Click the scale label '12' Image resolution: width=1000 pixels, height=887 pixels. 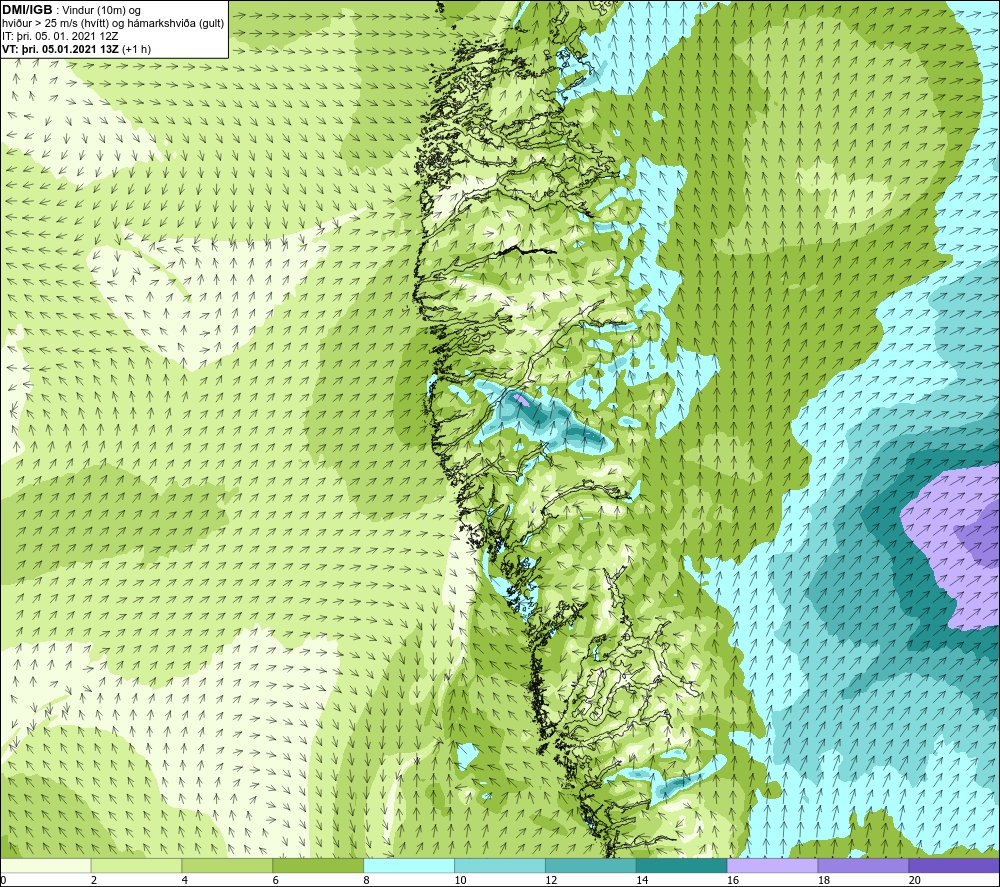coord(551,881)
